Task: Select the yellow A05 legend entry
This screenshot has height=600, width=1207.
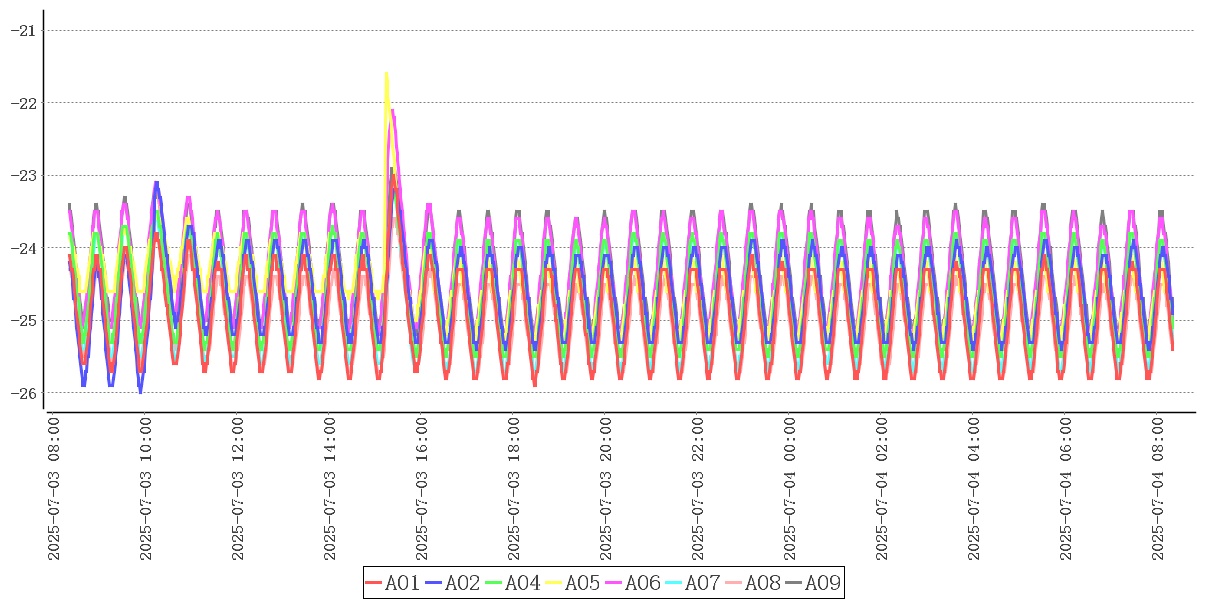Action: pos(573,583)
